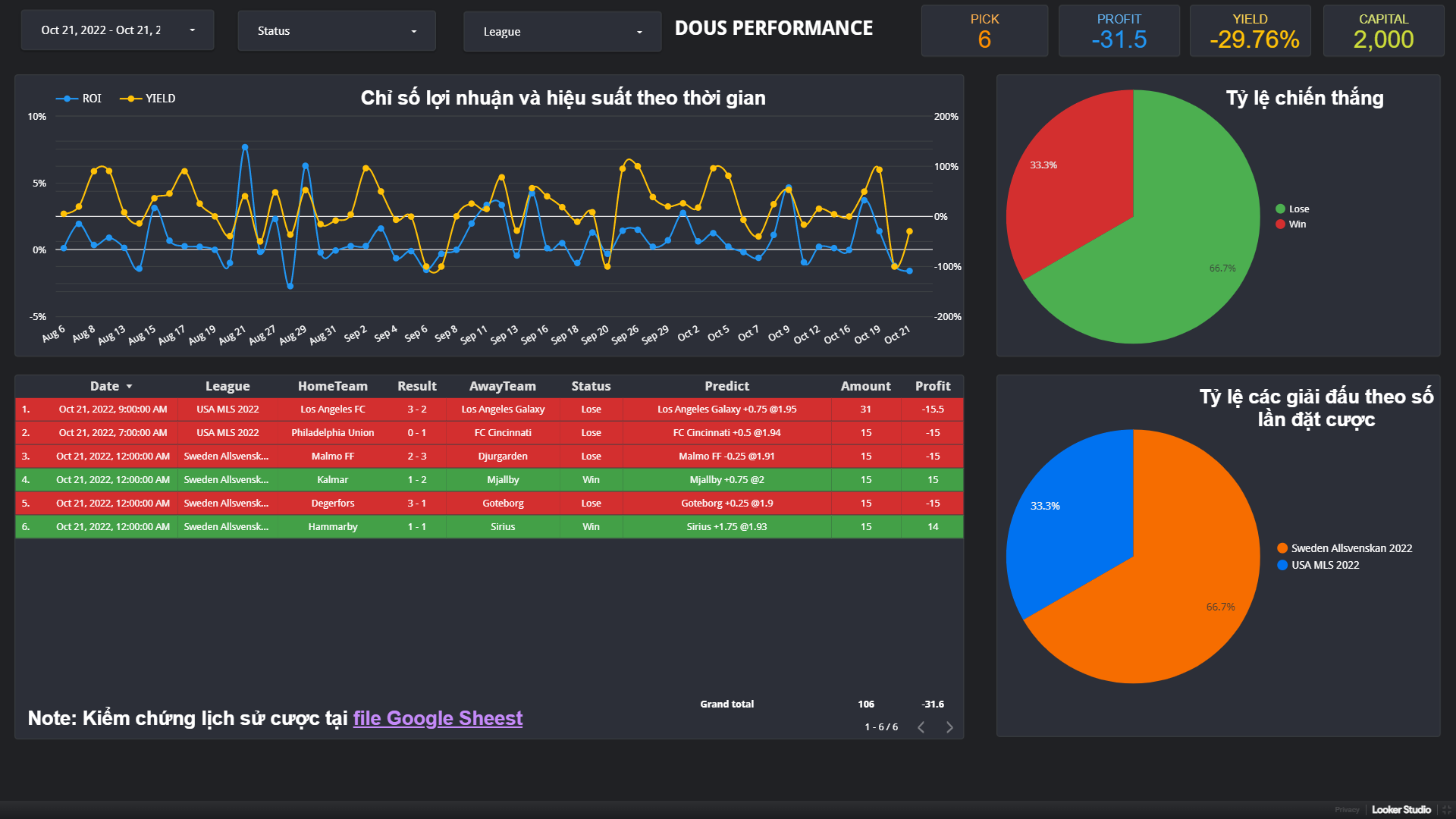Click the Oct 21 x-axis label
Screen dimensions: 1456x819
click(x=897, y=335)
